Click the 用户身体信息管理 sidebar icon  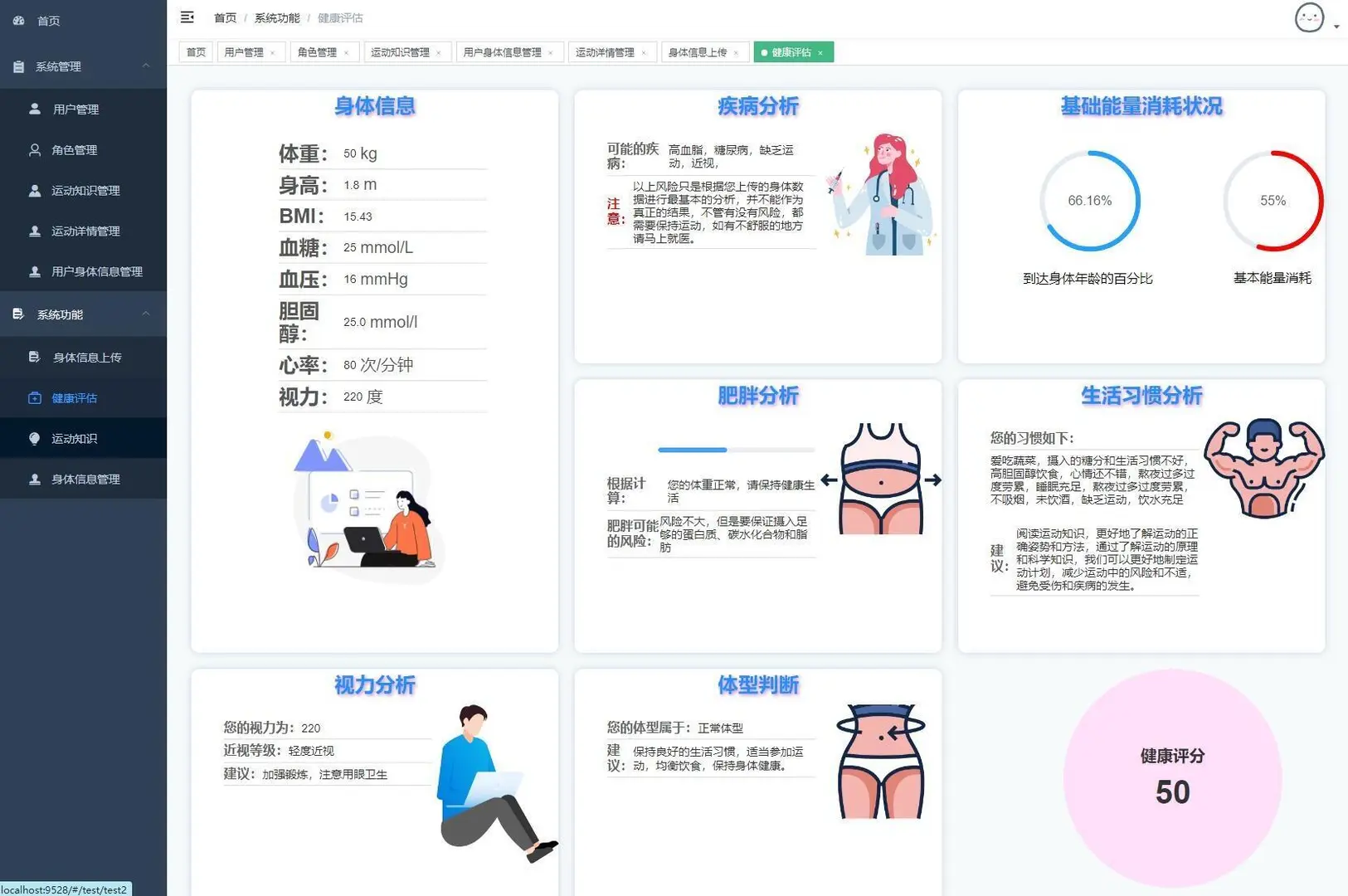click(x=34, y=271)
